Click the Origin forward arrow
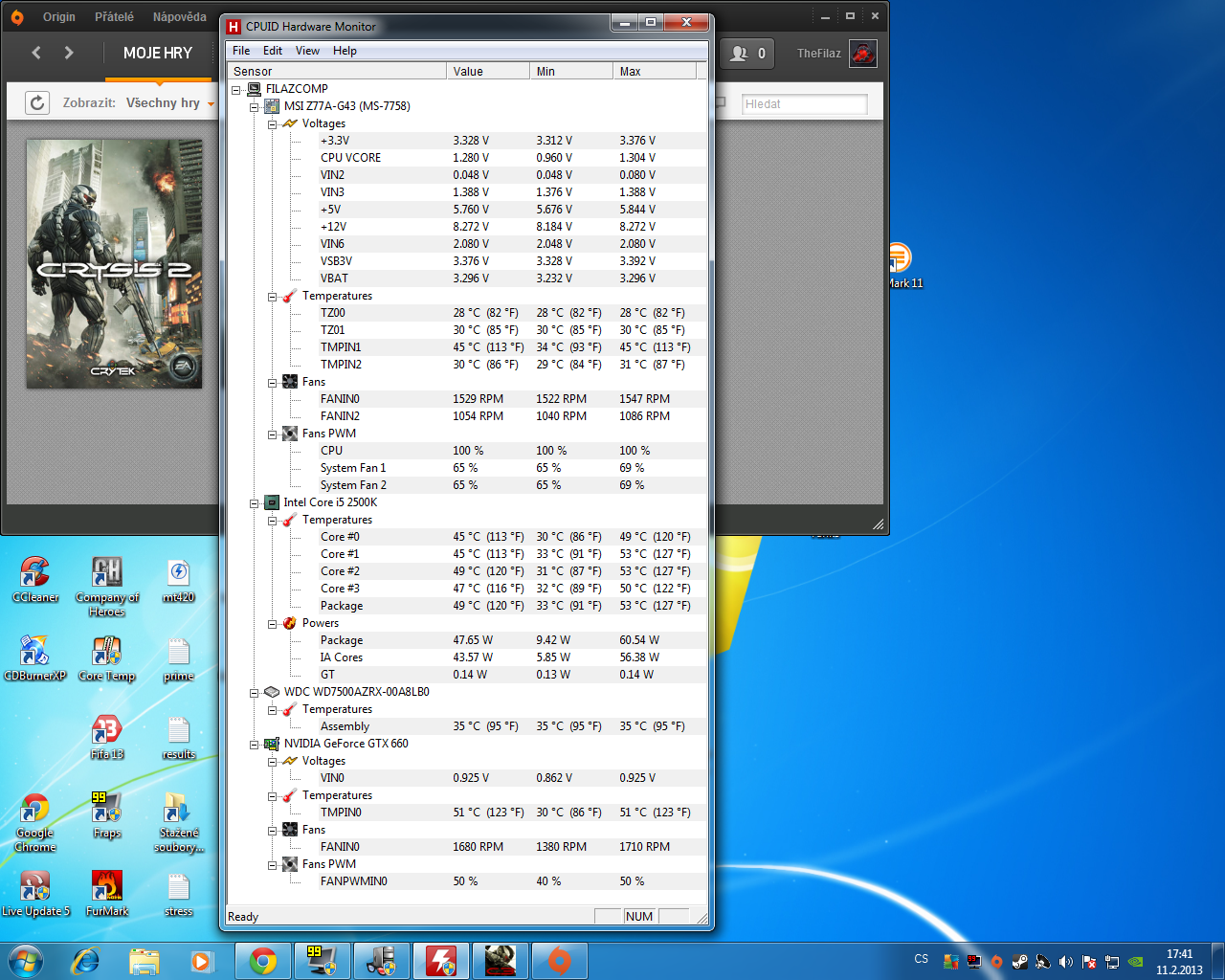Image resolution: width=1225 pixels, height=980 pixels. [69, 53]
